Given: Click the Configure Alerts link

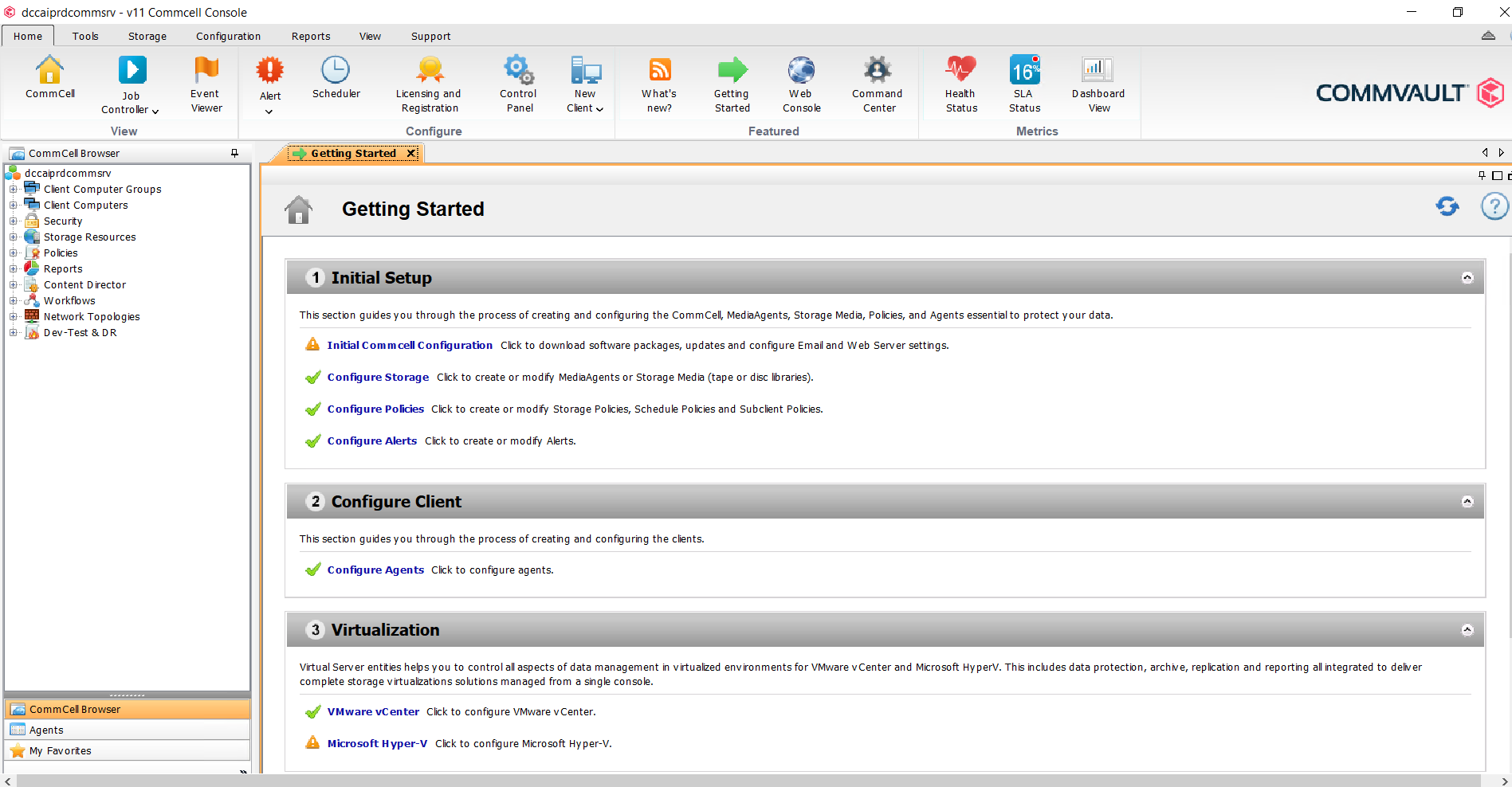Looking at the screenshot, I should [x=372, y=440].
